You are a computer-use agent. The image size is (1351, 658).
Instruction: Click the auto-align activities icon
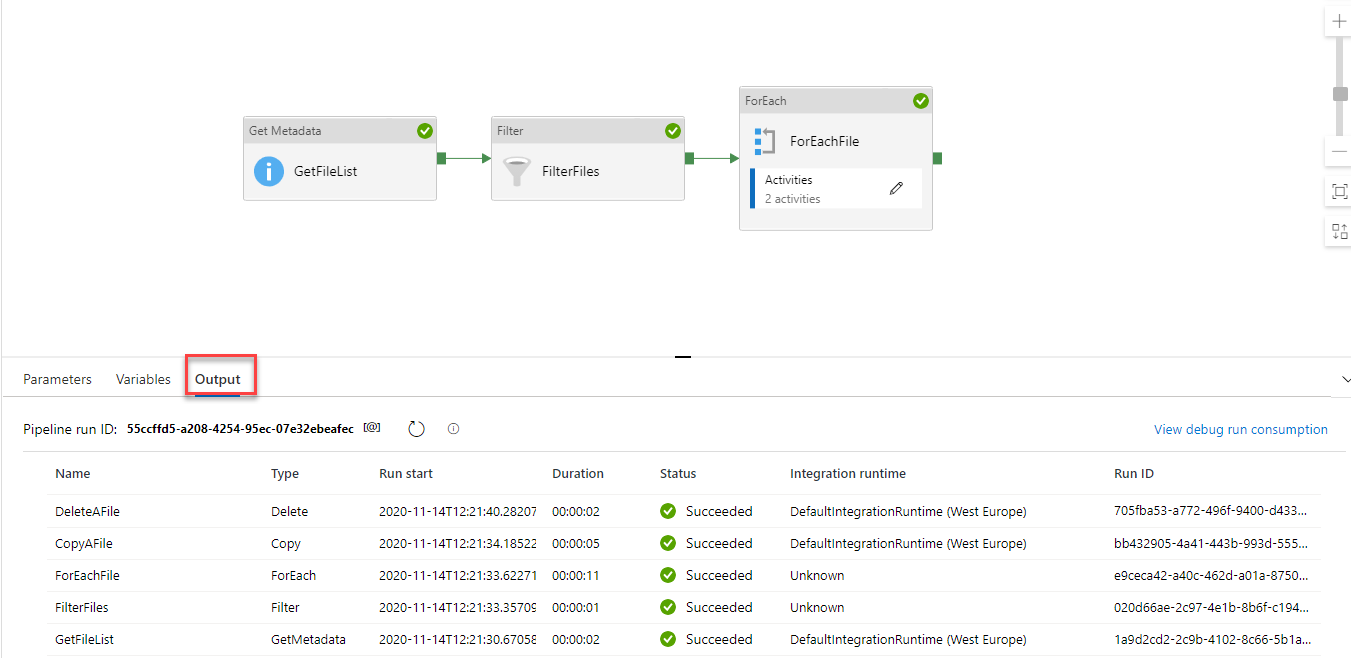1339,232
